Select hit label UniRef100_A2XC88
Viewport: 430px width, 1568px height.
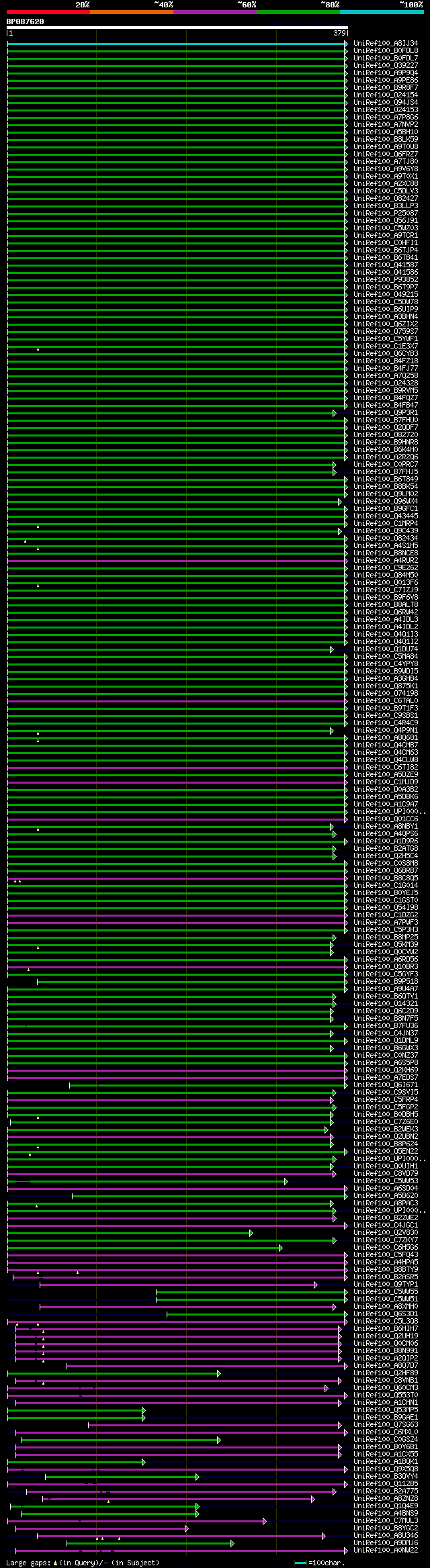pos(386,184)
